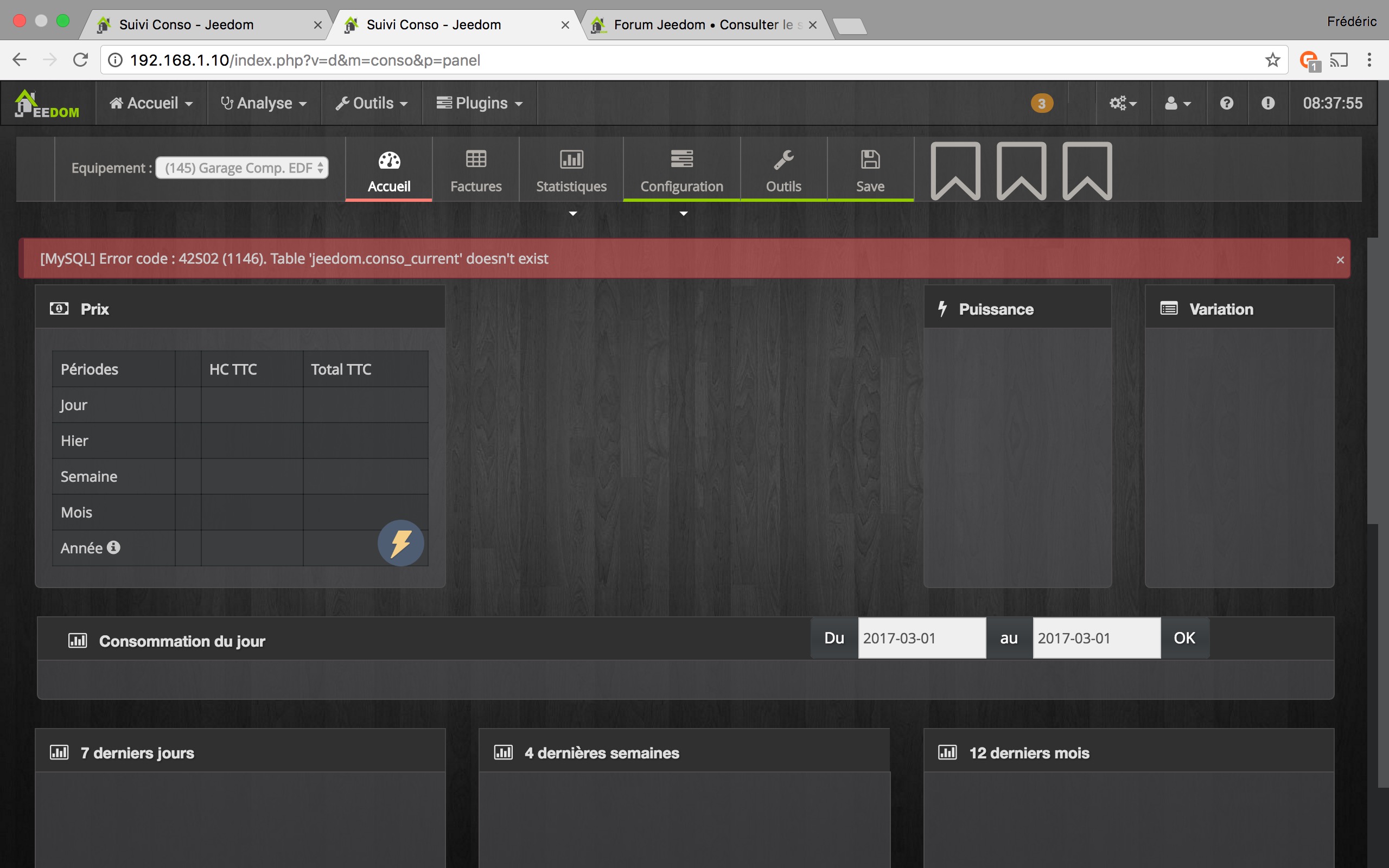Screen dimensions: 1389x868
Task: Open the Analyse menu
Action: click(x=264, y=103)
